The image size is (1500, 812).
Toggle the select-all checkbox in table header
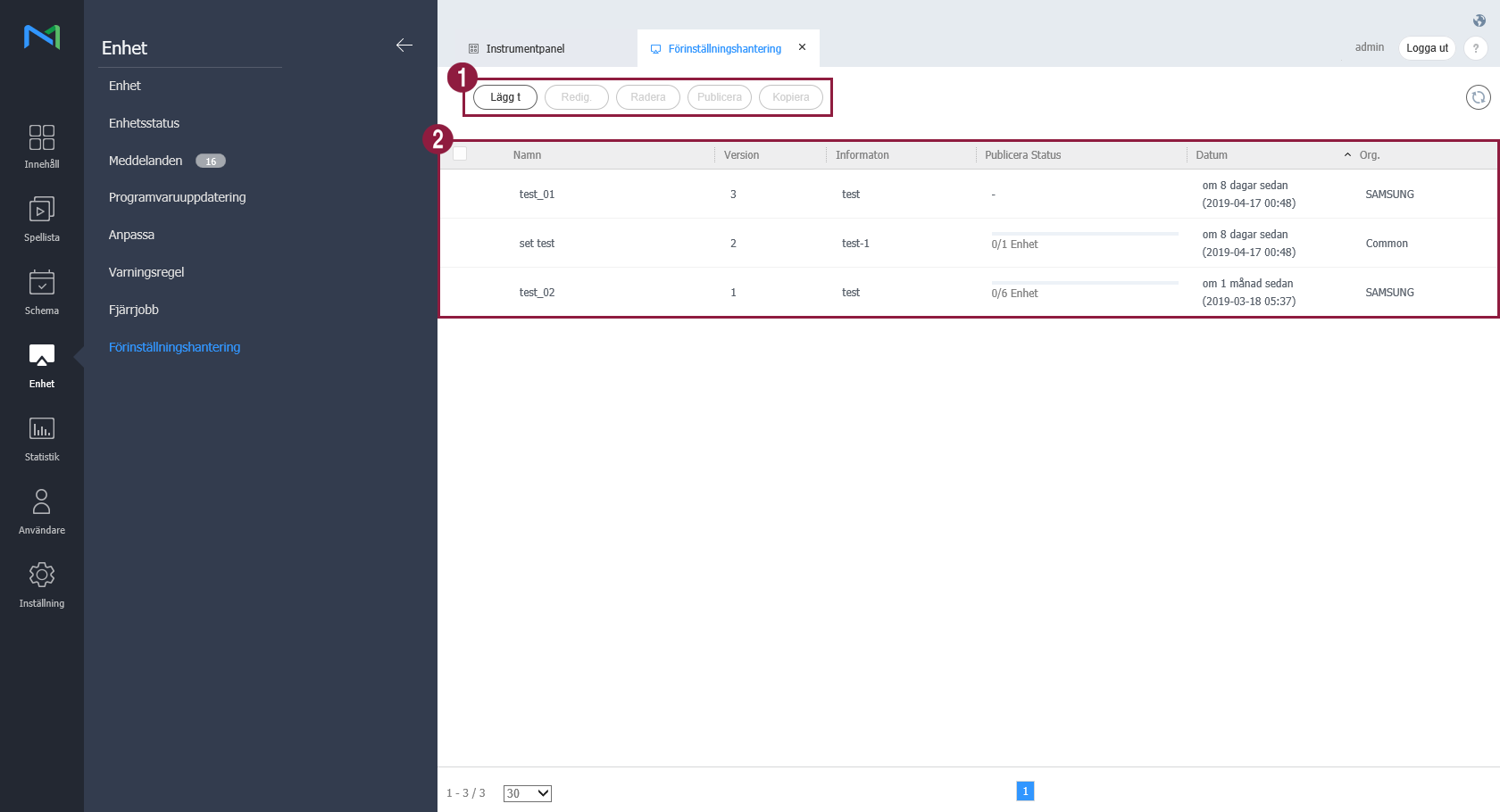pos(461,153)
